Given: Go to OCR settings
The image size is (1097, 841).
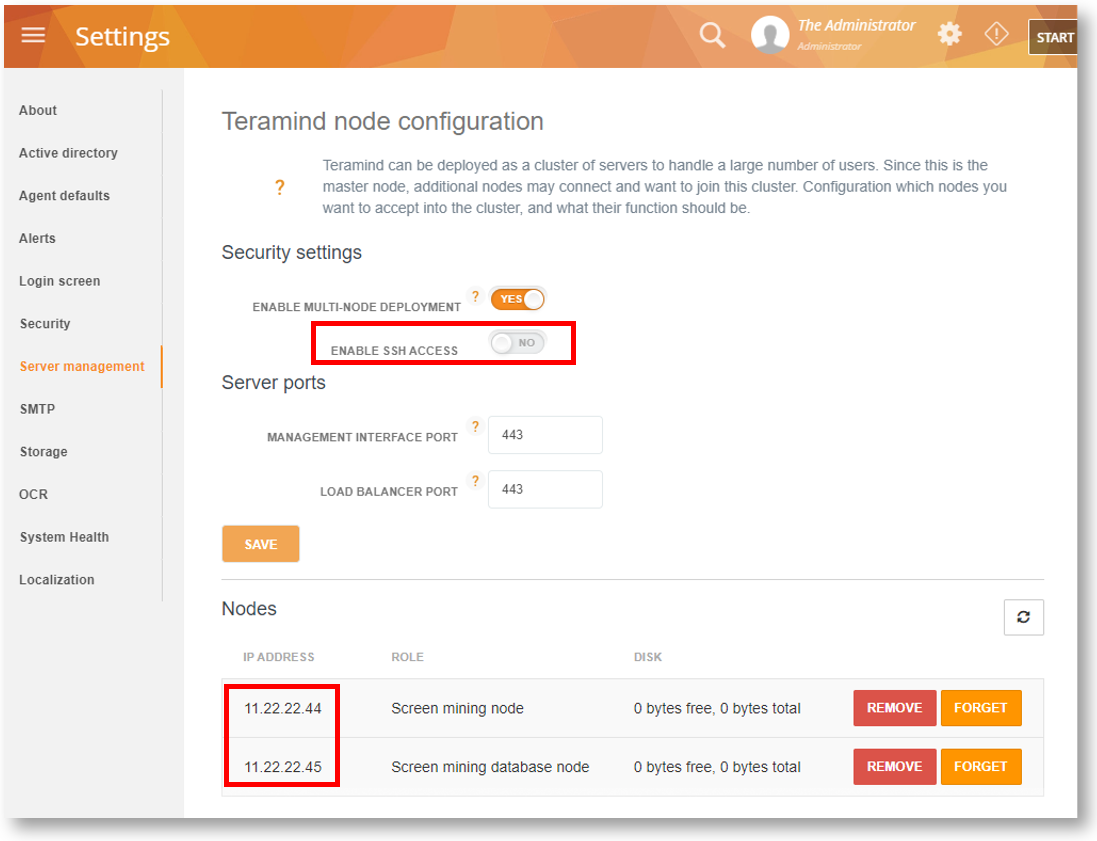Looking at the screenshot, I should pyautogui.click(x=34, y=495).
